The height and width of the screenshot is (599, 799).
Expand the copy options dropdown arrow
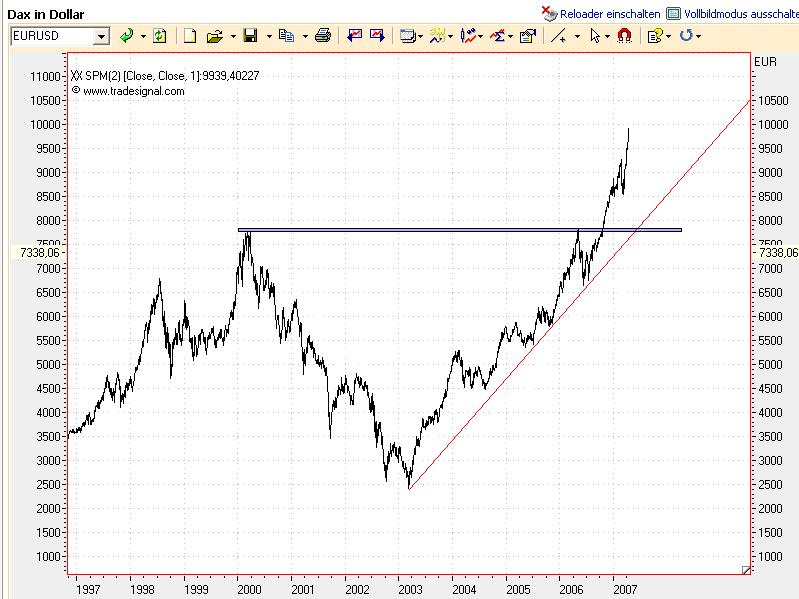305,36
